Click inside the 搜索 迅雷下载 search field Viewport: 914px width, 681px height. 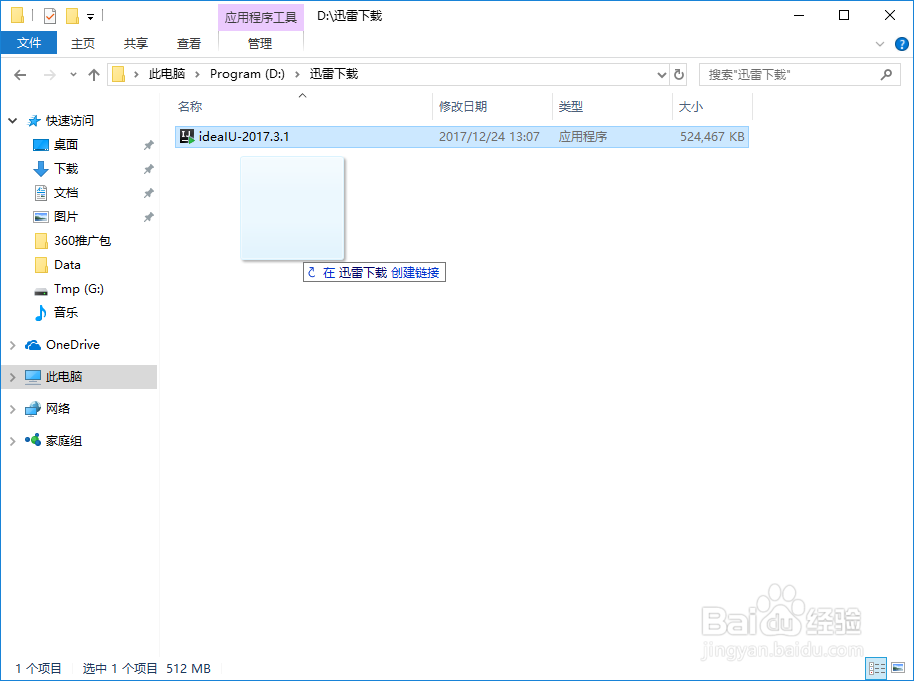(x=790, y=73)
